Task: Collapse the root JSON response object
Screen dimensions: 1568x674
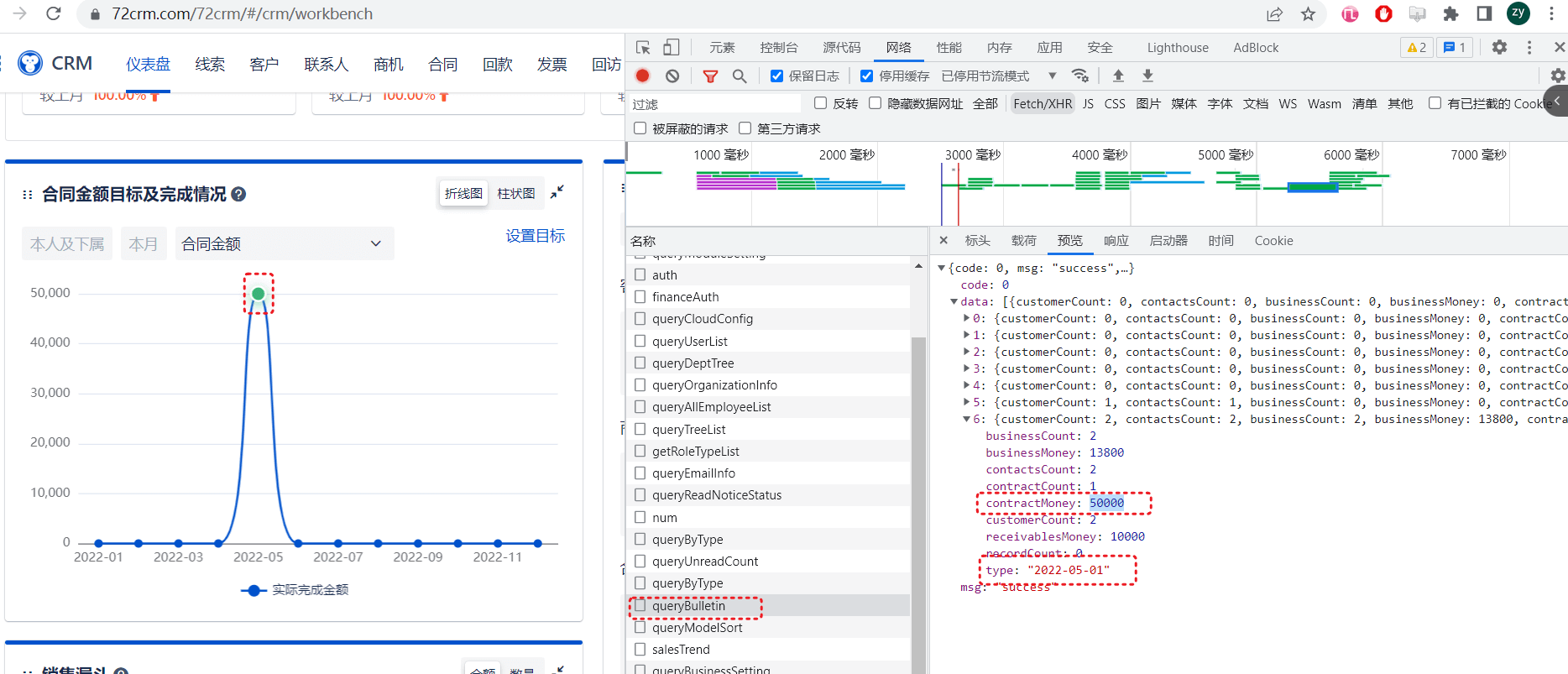Action: 942,268
